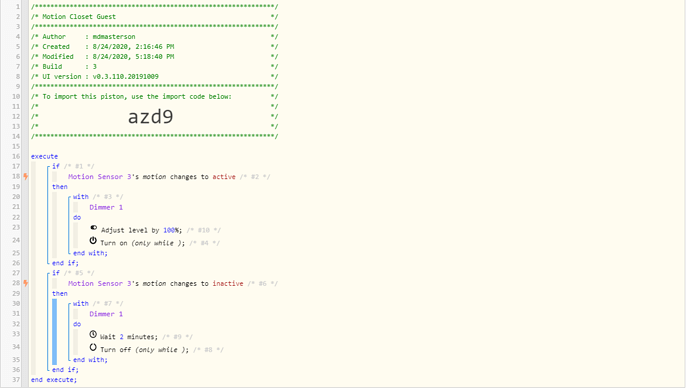Select the import code azd9
Viewport: 690px width, 389px height.
point(150,117)
